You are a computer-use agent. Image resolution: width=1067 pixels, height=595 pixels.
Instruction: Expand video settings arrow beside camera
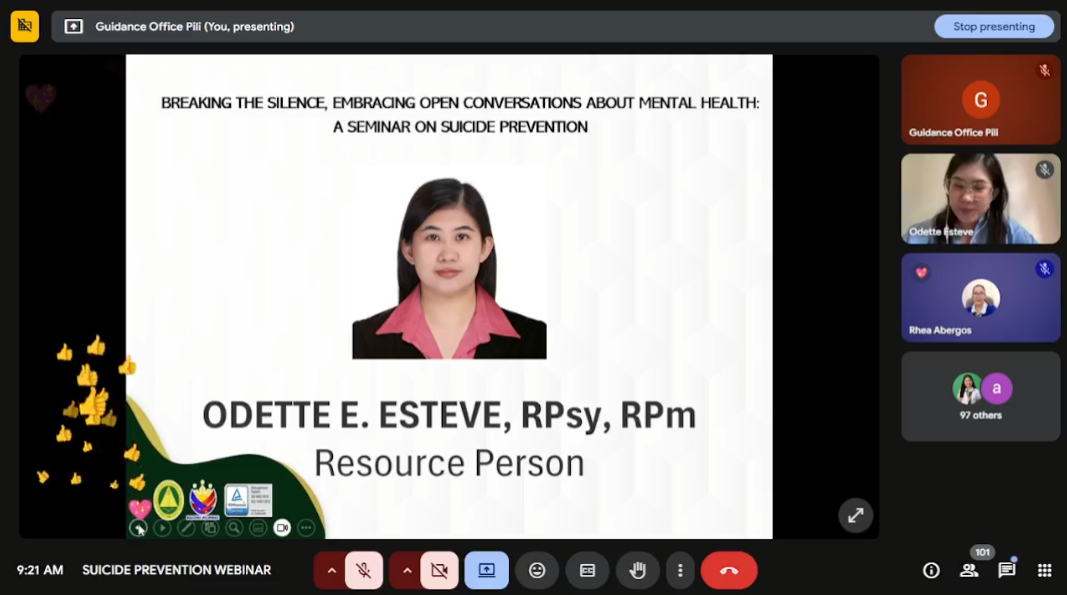pos(406,570)
